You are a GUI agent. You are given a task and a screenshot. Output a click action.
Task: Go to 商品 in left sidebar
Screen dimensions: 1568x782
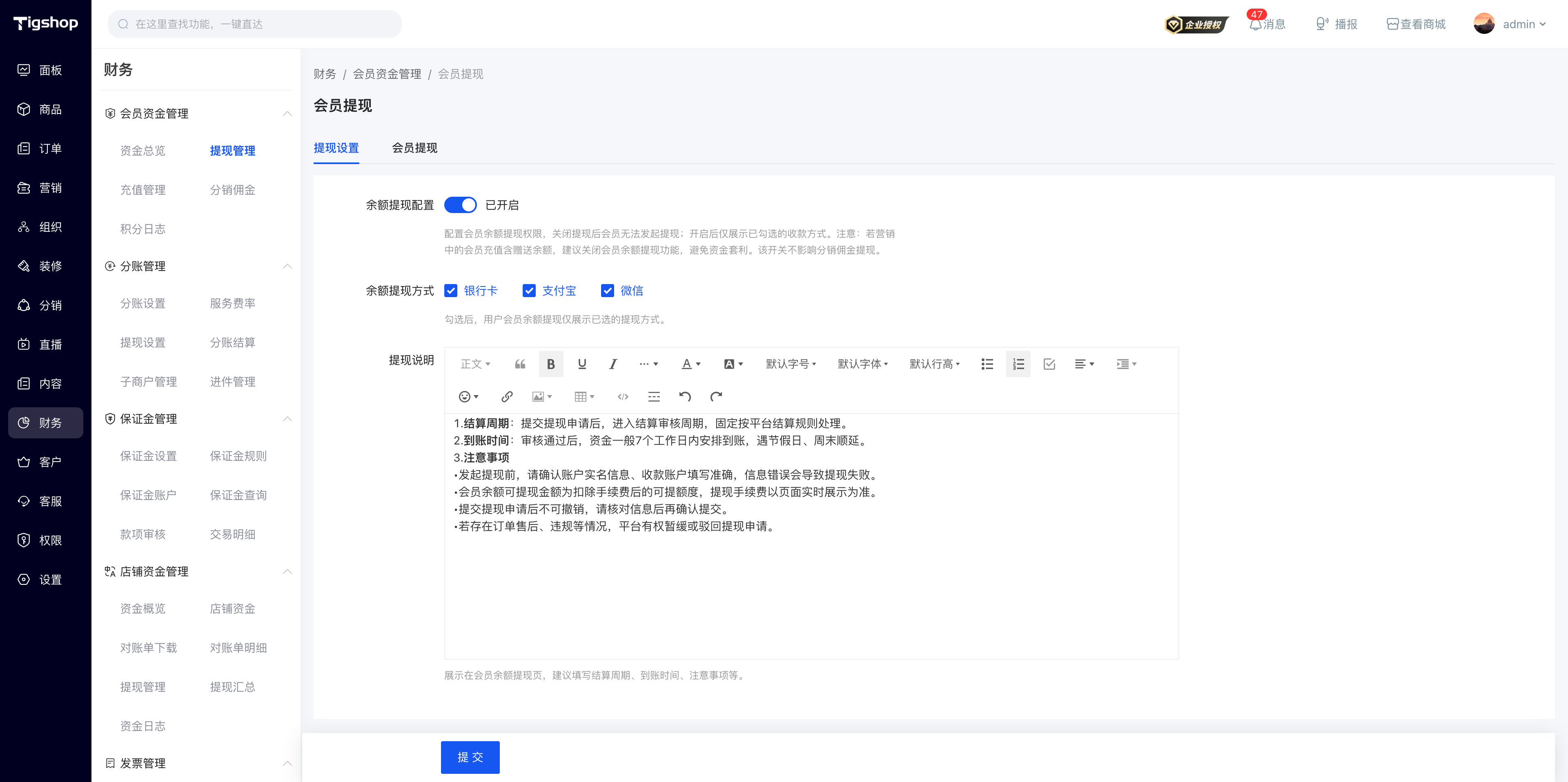tap(46, 109)
